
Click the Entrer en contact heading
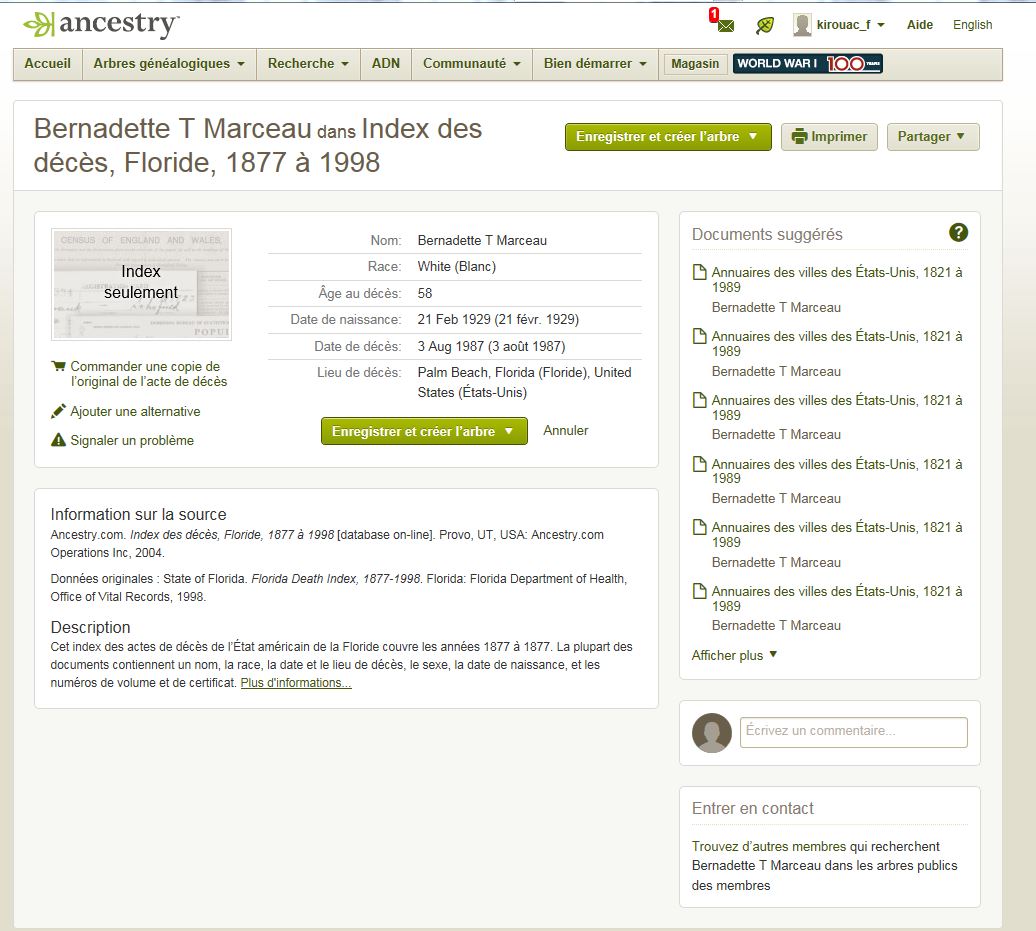coord(753,808)
